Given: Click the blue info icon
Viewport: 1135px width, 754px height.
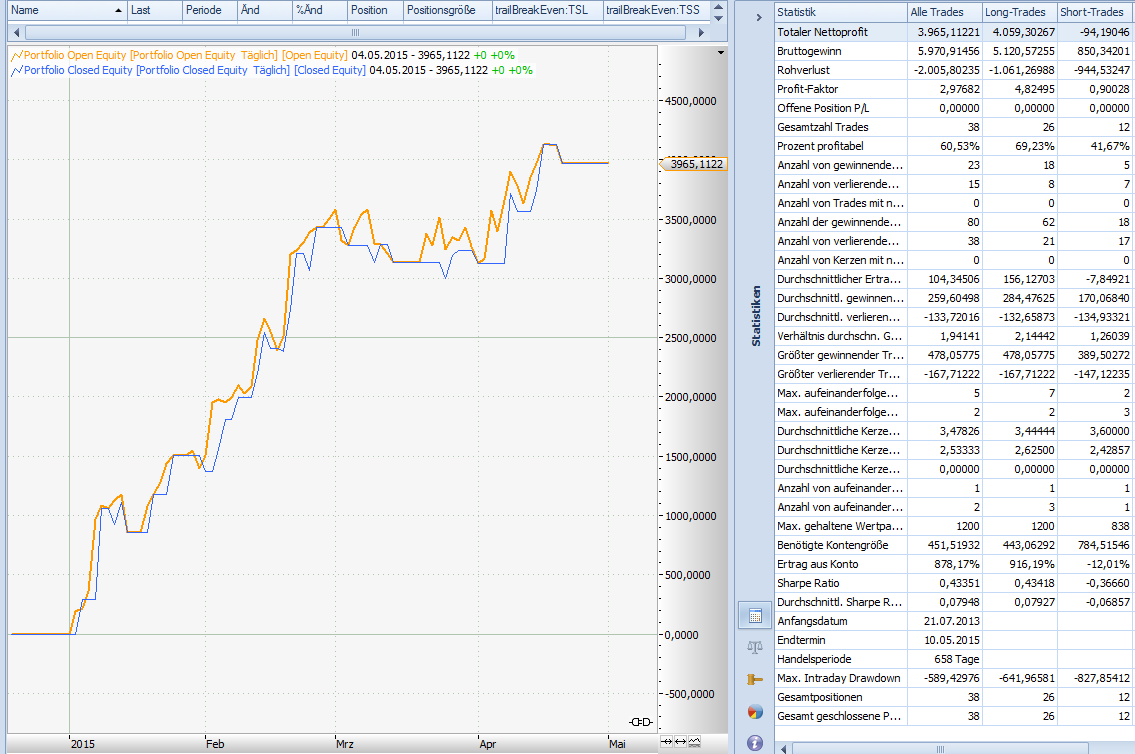Looking at the screenshot, I should click(755, 743).
